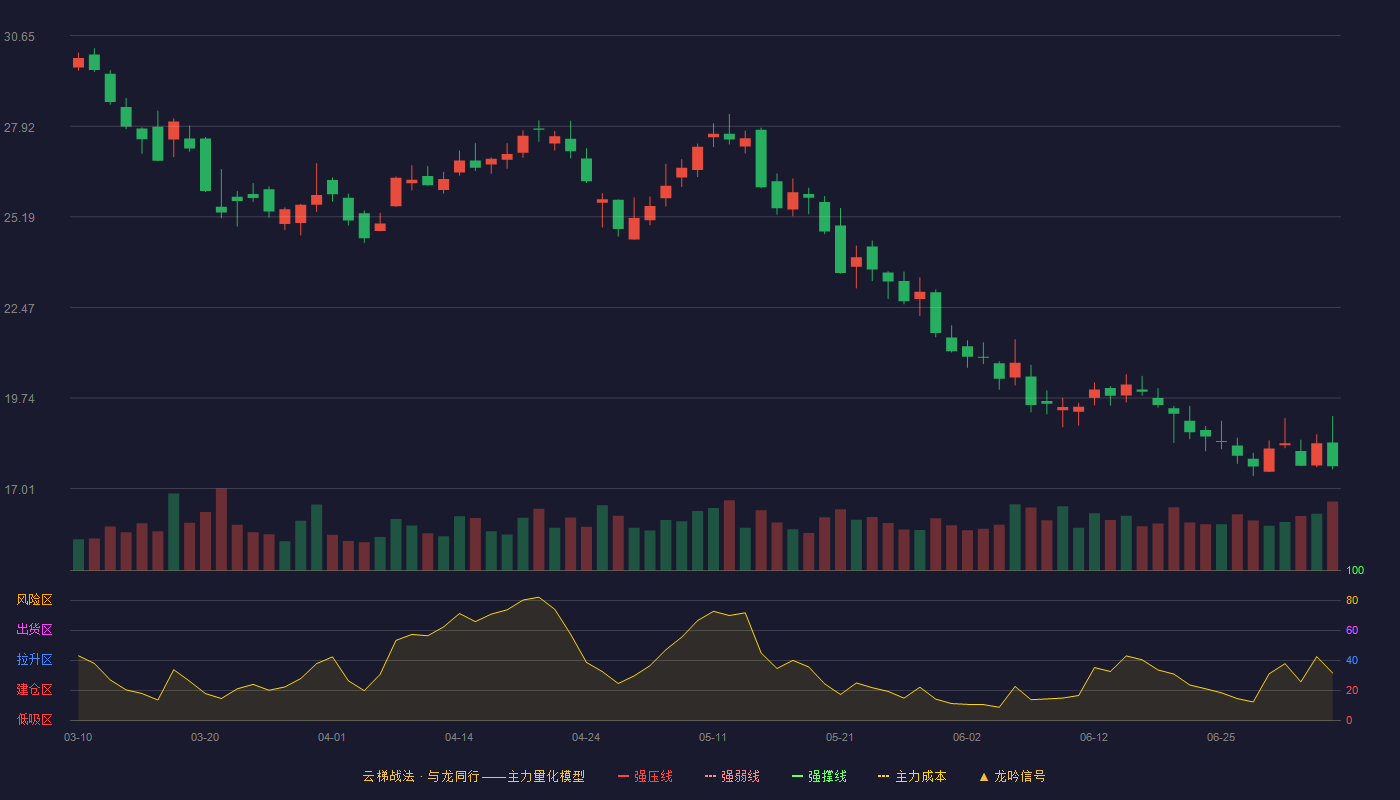Click the 17.01 price axis label
Screen dimensions: 1400x800
(x=19, y=490)
